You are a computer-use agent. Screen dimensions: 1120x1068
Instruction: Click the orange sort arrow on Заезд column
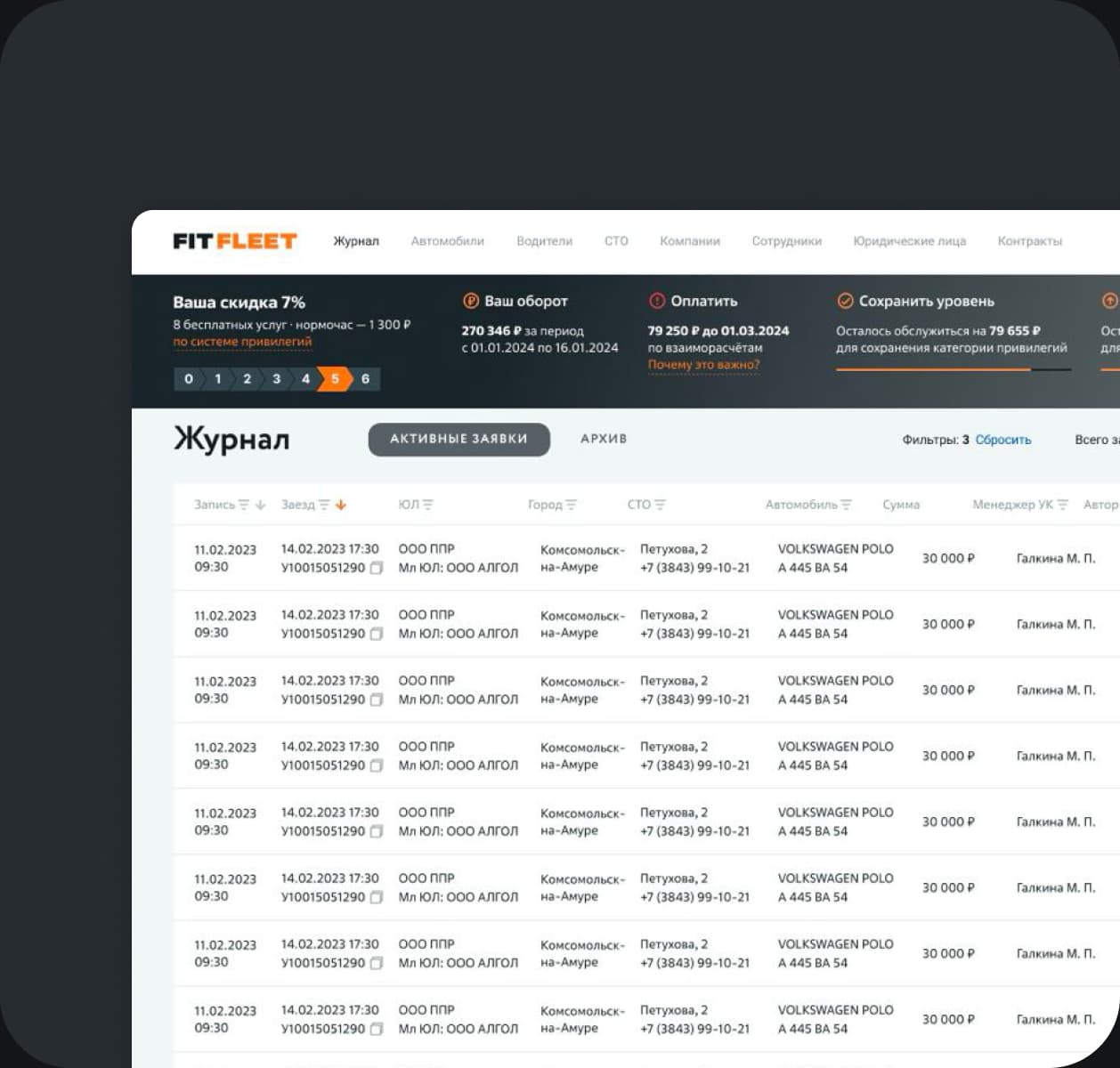tap(341, 505)
